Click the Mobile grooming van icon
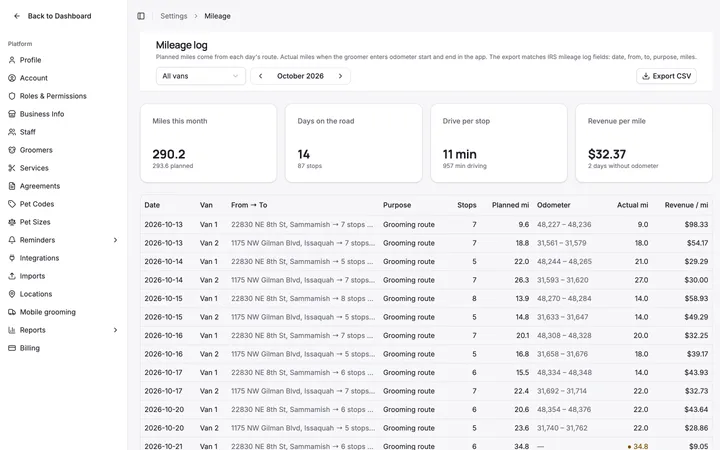Image resolution: width=720 pixels, height=450 pixels. coord(12,312)
